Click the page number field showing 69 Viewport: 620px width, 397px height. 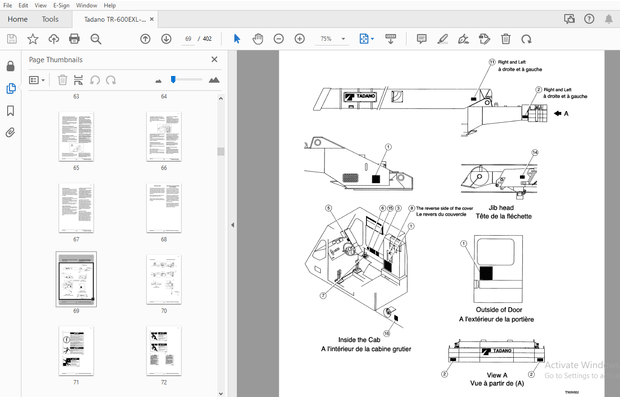click(x=188, y=39)
